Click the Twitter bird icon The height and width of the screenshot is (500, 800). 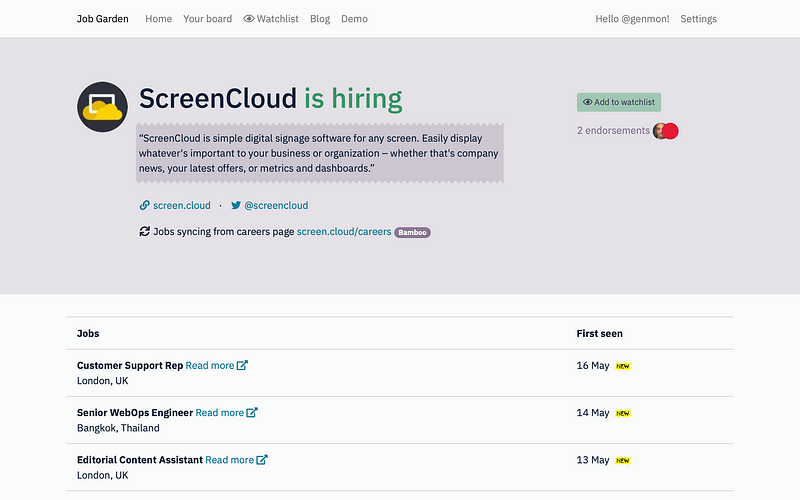[236, 205]
